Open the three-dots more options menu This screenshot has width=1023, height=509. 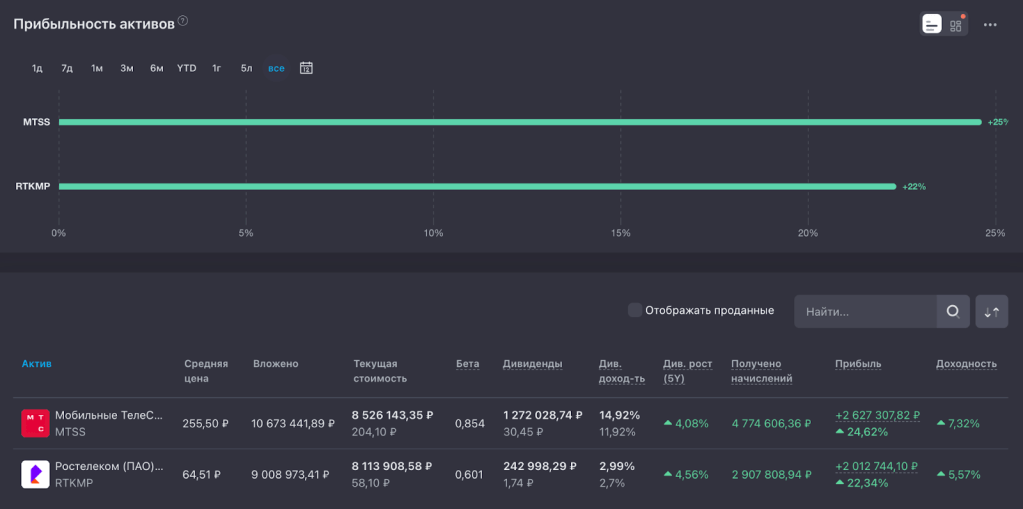[x=990, y=24]
